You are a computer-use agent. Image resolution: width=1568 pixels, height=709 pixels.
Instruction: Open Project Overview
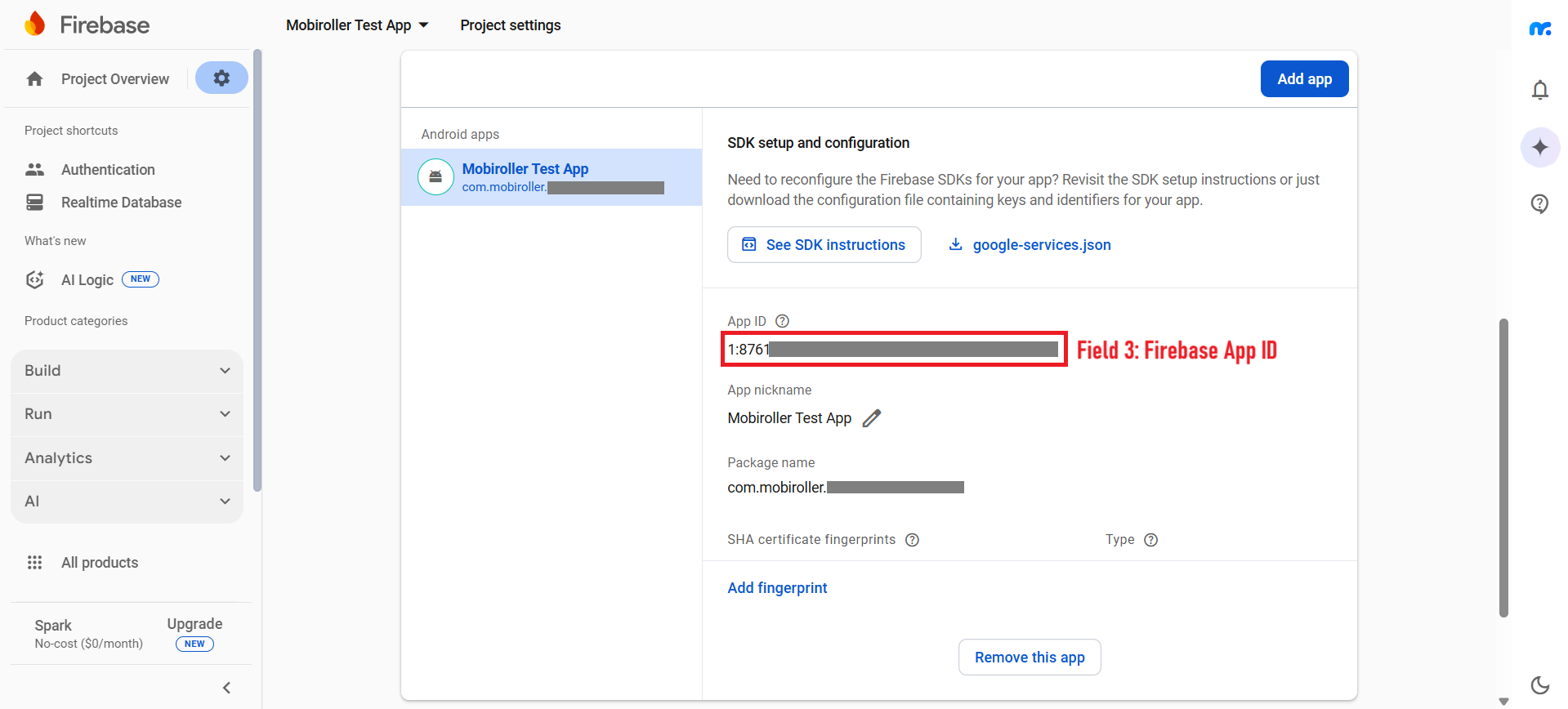click(x=115, y=79)
